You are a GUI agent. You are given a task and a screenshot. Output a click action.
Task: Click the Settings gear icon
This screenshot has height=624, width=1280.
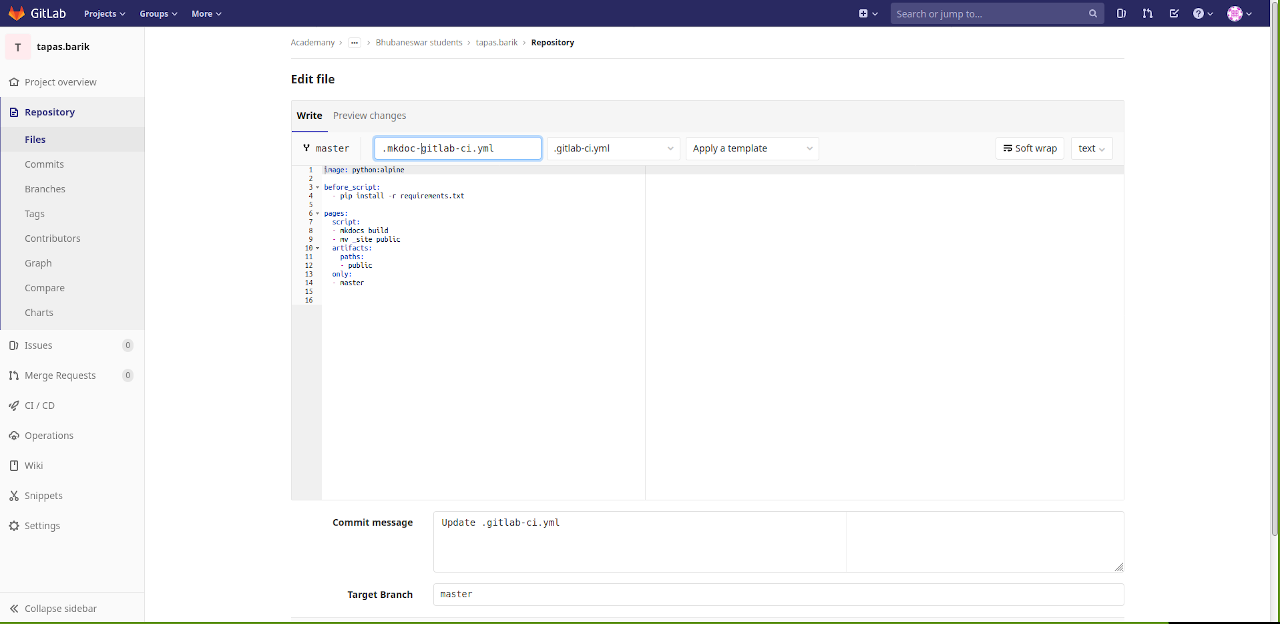14,525
